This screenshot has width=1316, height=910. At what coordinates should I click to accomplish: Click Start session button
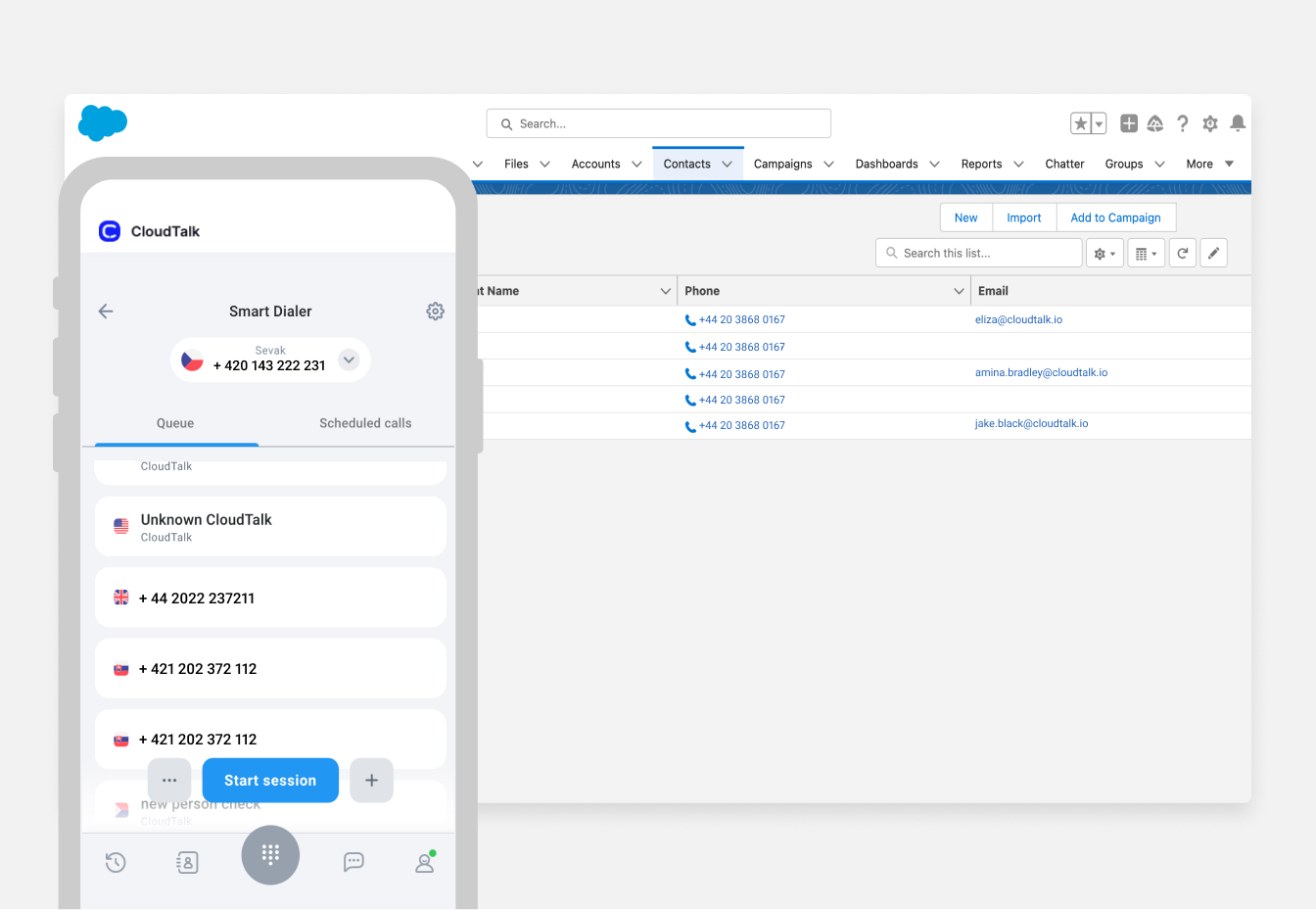270,780
